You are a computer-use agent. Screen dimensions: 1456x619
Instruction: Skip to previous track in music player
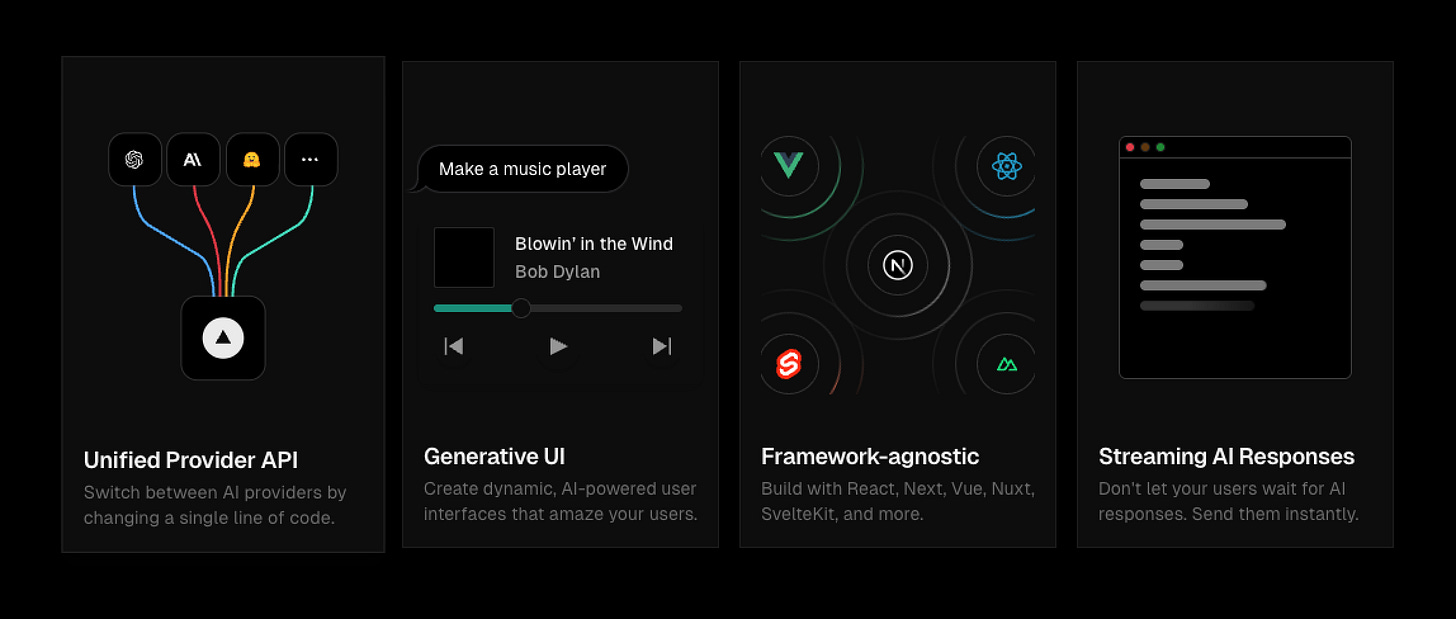454,346
